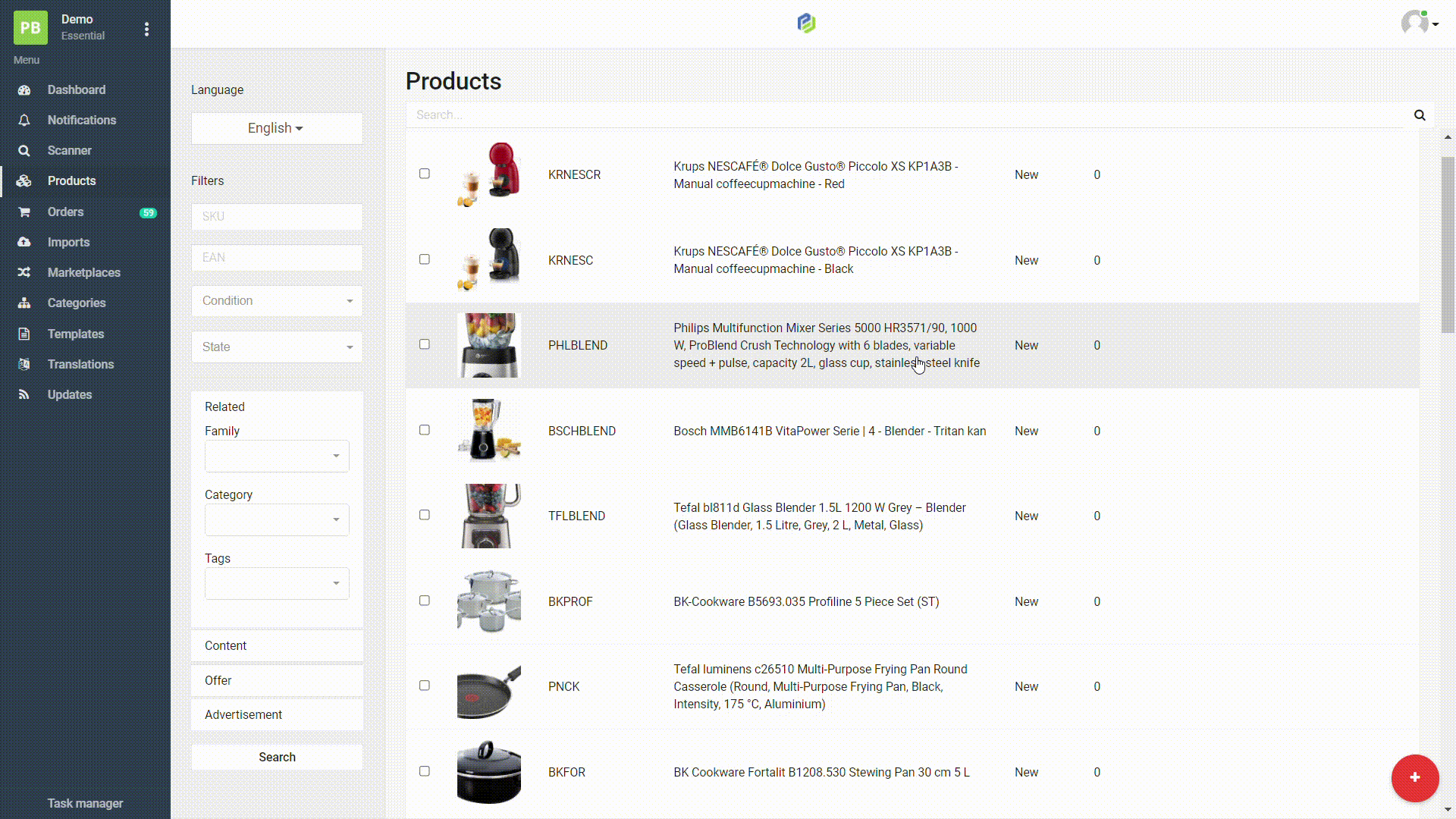The width and height of the screenshot is (1456, 819).
Task: Open the user avatar menu
Action: [x=1419, y=24]
